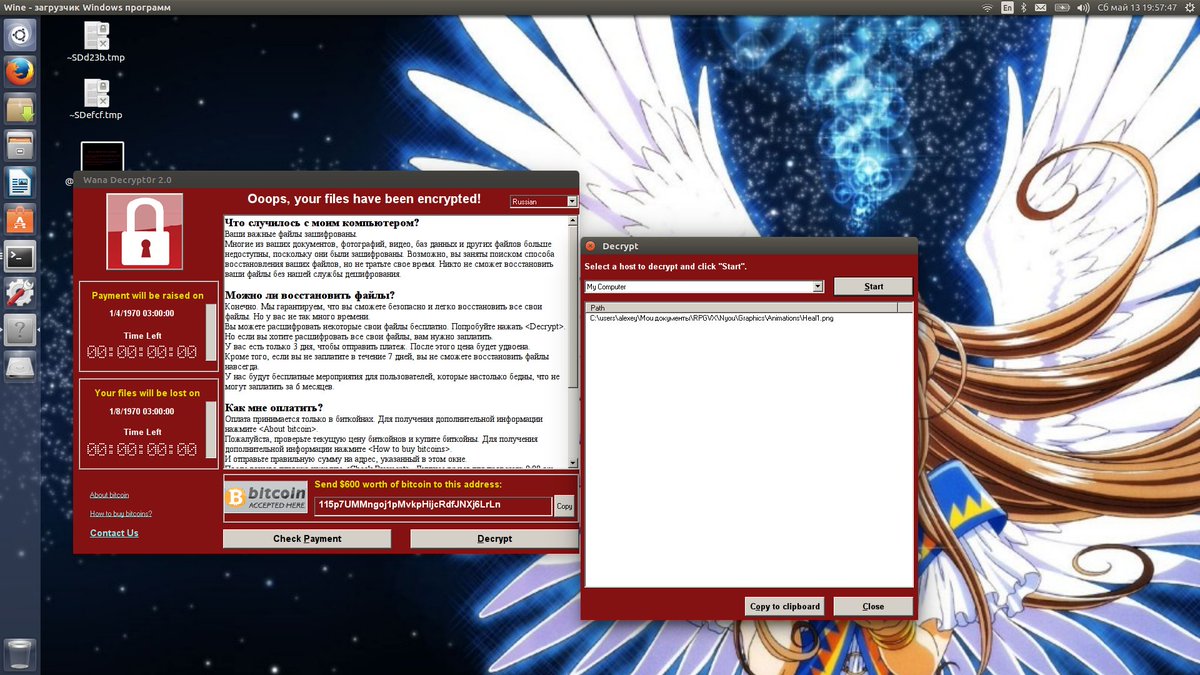Click the 'Payment will be raised on' label
This screenshot has width=1200, height=675.
click(147, 295)
